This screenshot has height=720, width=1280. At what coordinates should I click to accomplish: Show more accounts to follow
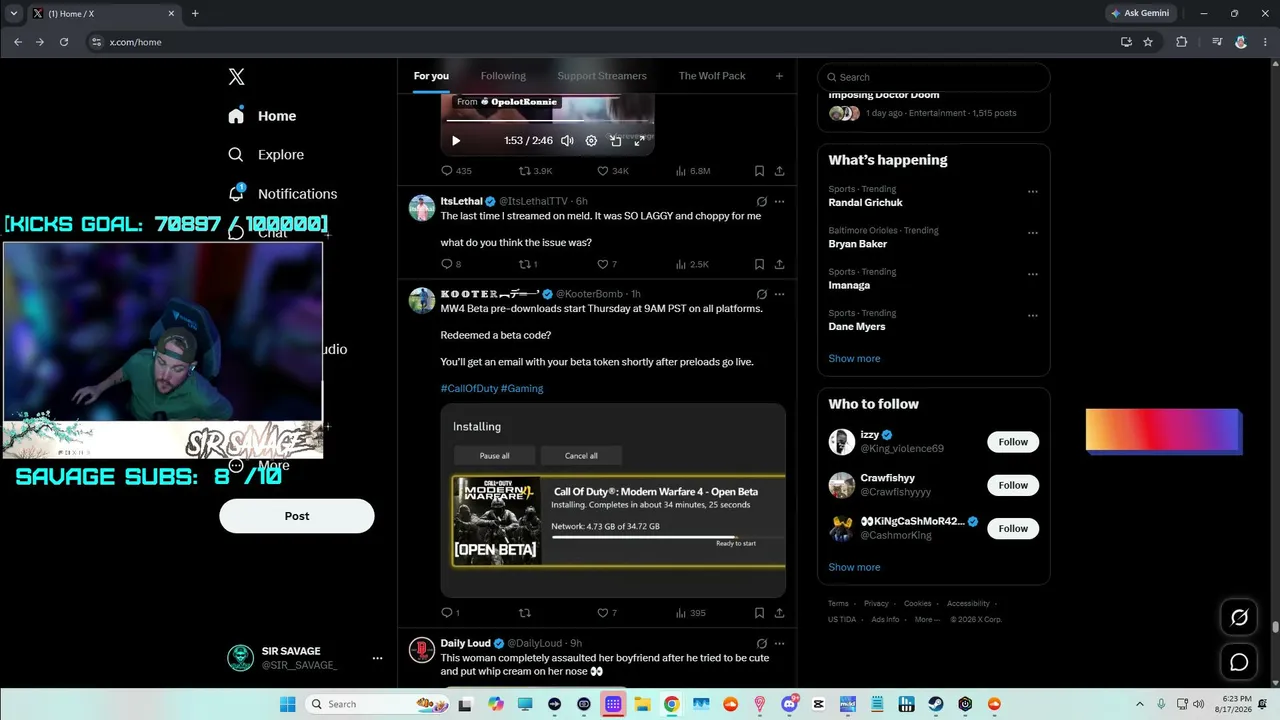point(854,567)
